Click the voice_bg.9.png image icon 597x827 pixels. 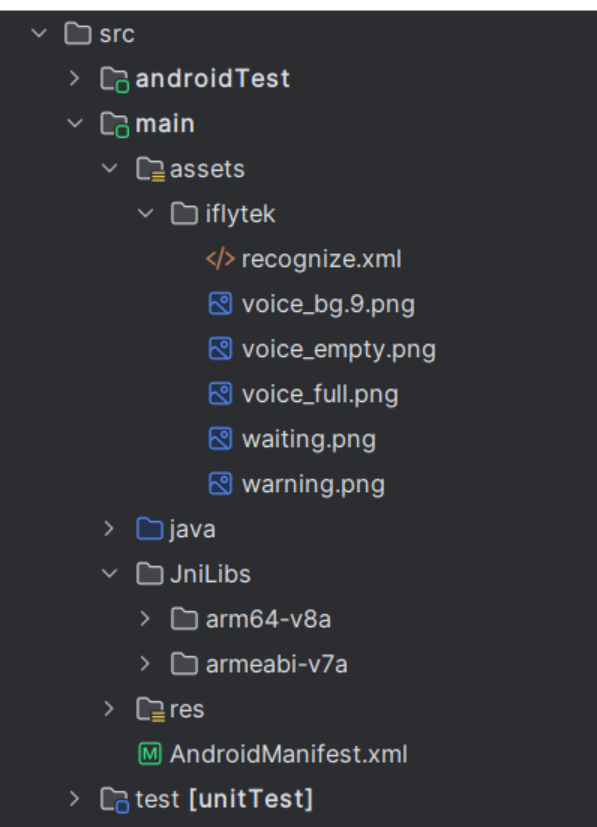click(220, 304)
